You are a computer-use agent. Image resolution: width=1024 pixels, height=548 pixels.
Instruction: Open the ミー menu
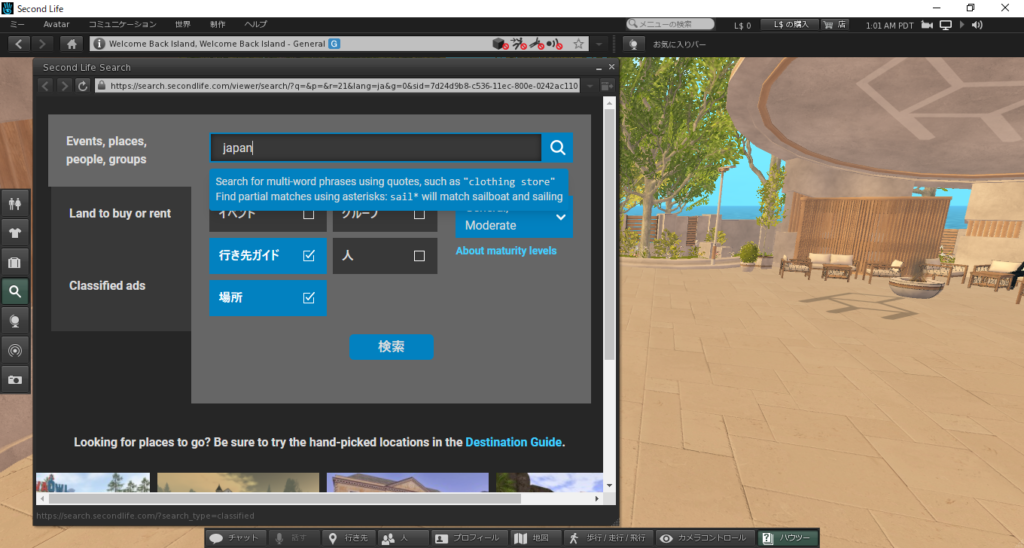[17, 24]
